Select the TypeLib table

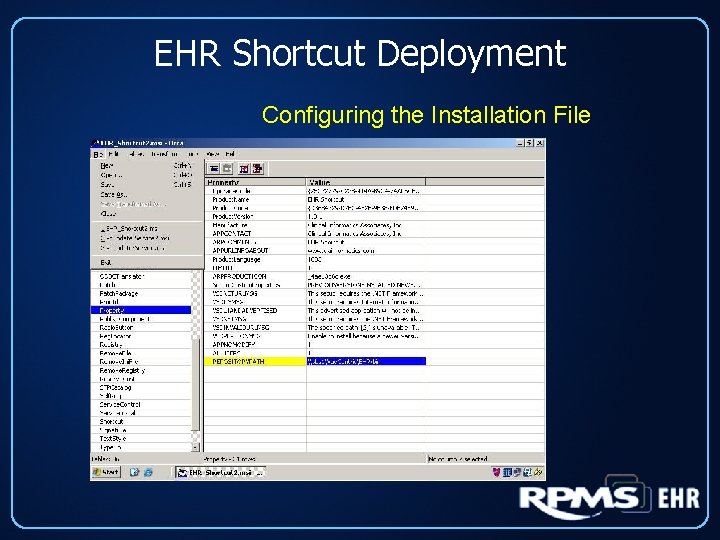[141, 447]
